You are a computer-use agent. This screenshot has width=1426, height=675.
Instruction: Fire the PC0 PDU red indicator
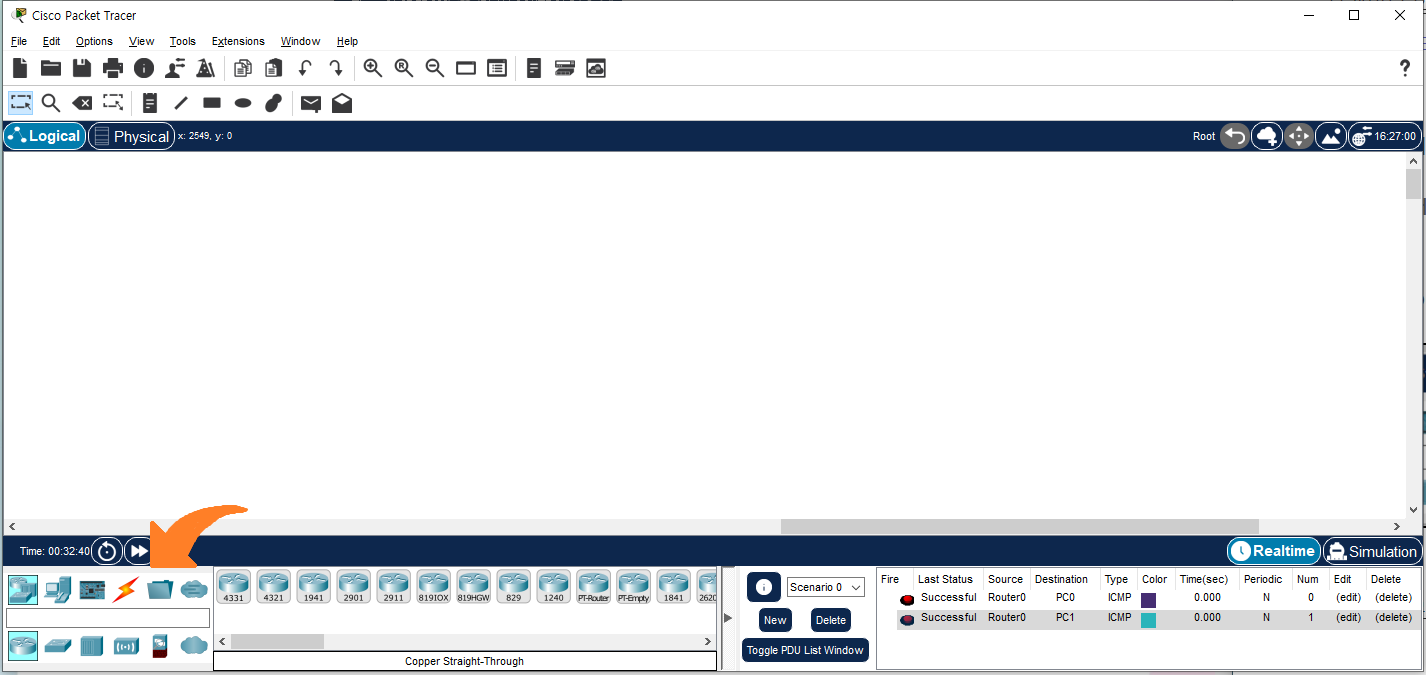tap(907, 599)
